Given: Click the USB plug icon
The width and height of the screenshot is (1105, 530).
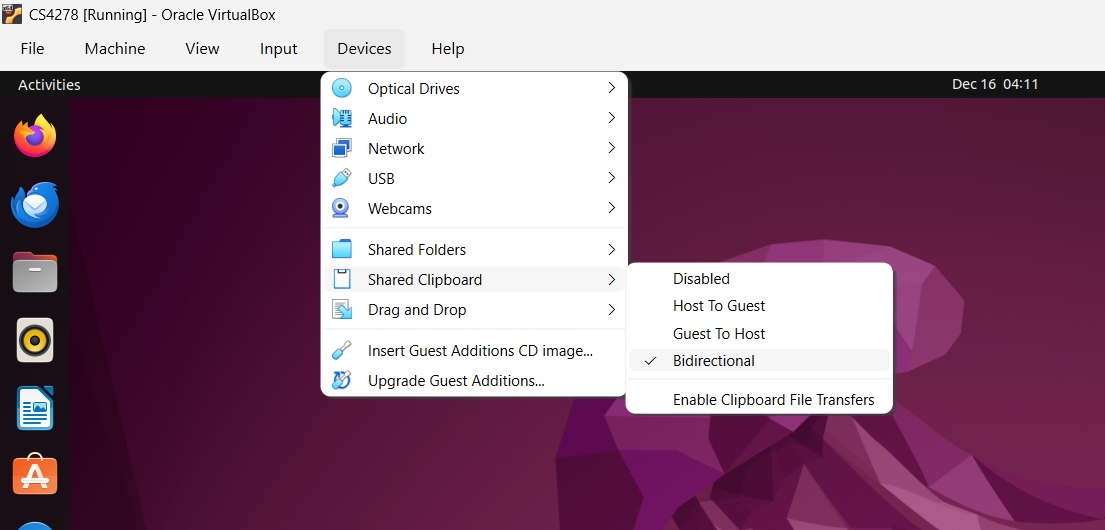Looking at the screenshot, I should click(342, 178).
